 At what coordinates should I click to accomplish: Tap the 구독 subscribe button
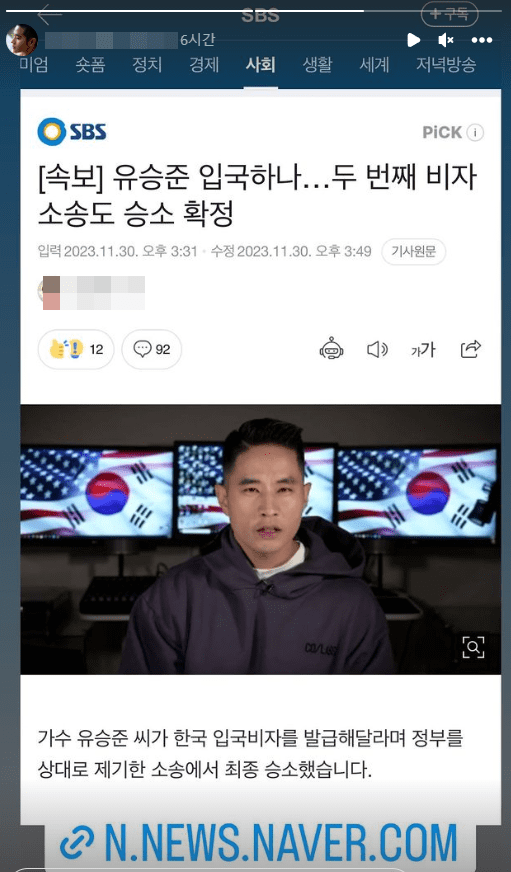coord(449,14)
